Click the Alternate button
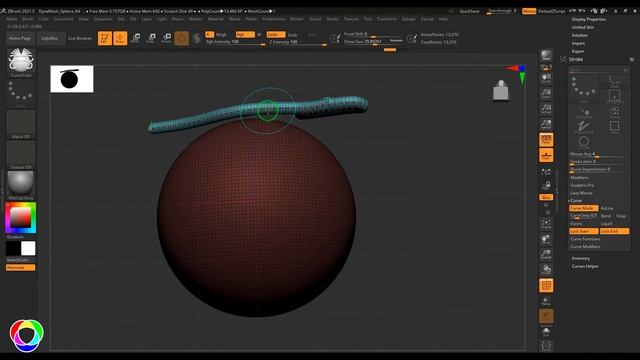 [x=20, y=268]
